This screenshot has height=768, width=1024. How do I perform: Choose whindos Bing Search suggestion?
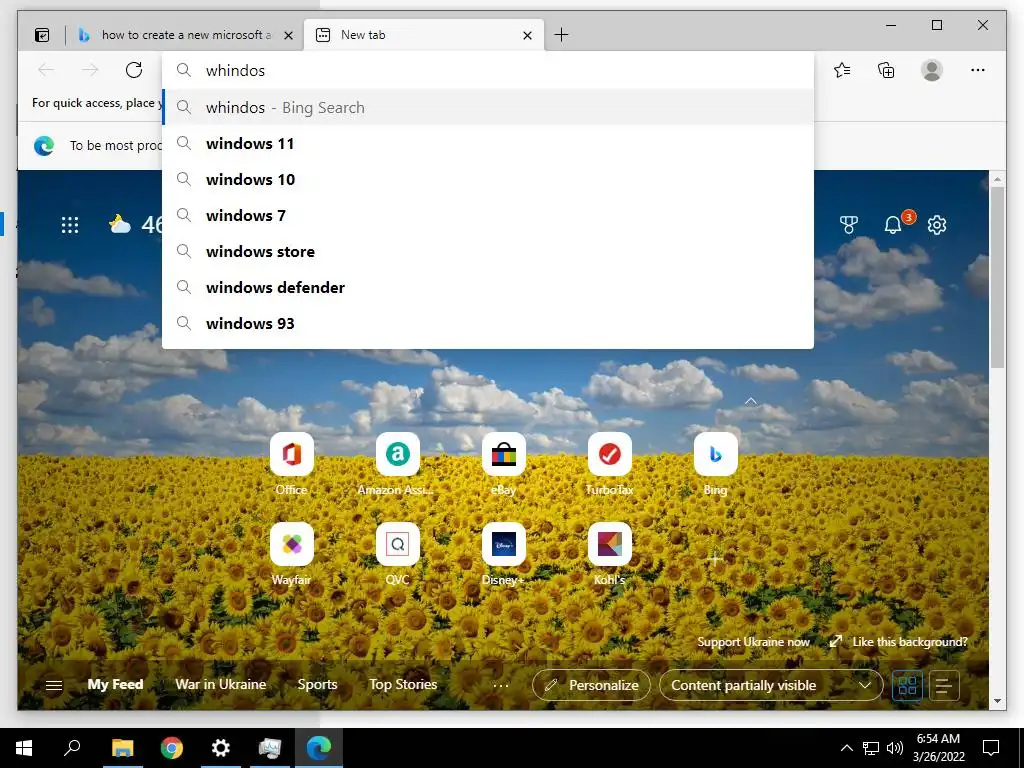488,107
